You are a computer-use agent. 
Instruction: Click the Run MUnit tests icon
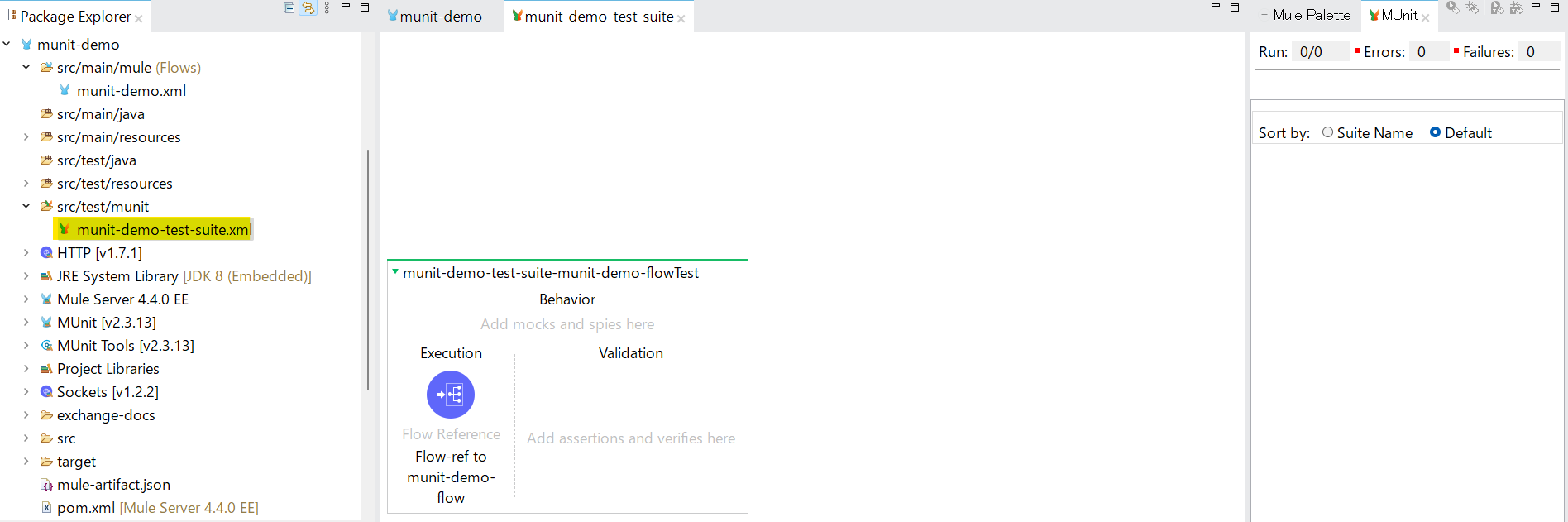[1452, 7]
